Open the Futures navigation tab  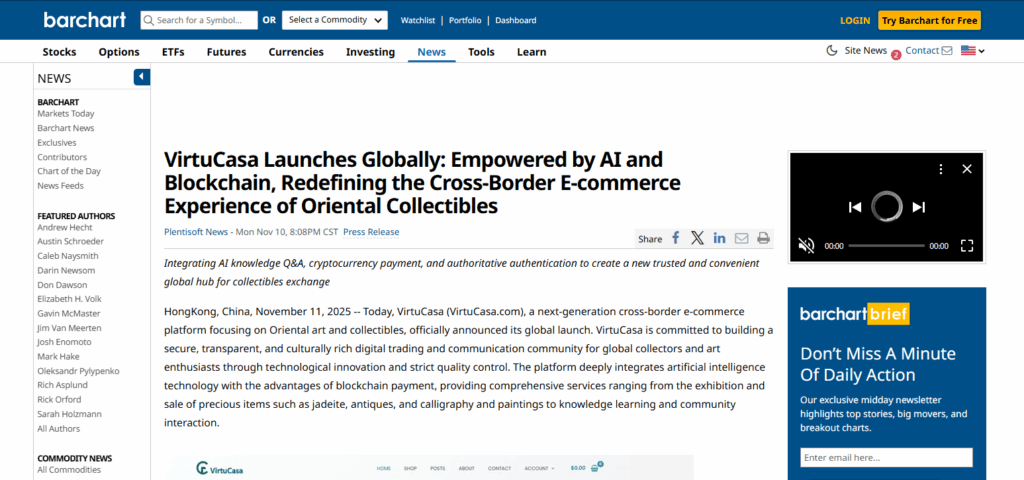pos(226,52)
